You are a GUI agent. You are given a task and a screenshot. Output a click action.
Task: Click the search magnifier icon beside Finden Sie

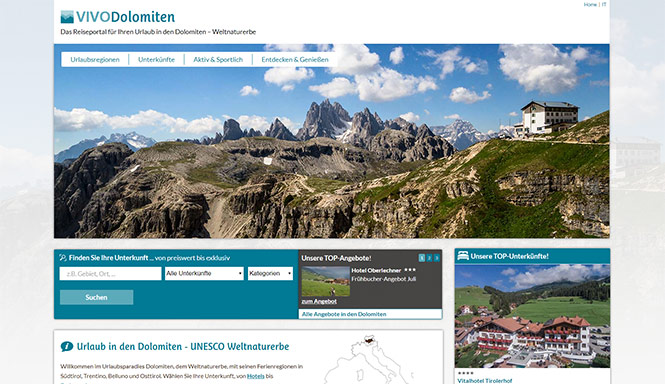point(63,258)
